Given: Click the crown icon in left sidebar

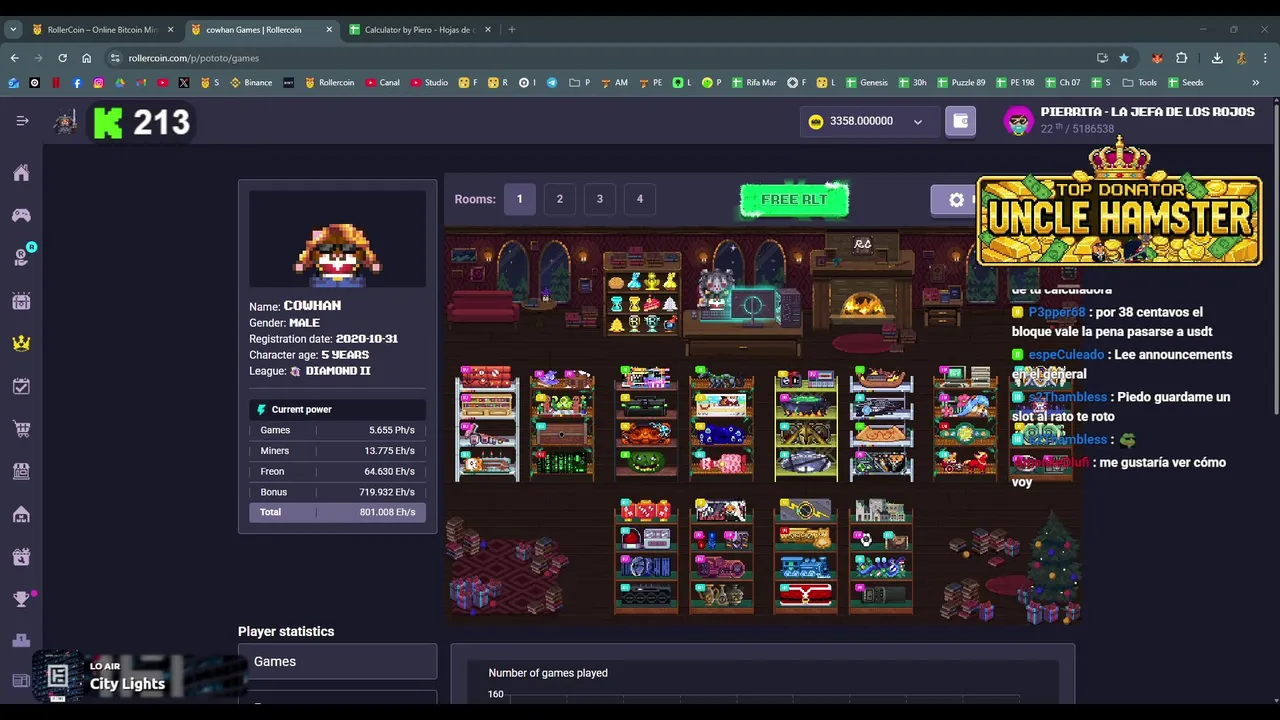Looking at the screenshot, I should pyautogui.click(x=21, y=343).
